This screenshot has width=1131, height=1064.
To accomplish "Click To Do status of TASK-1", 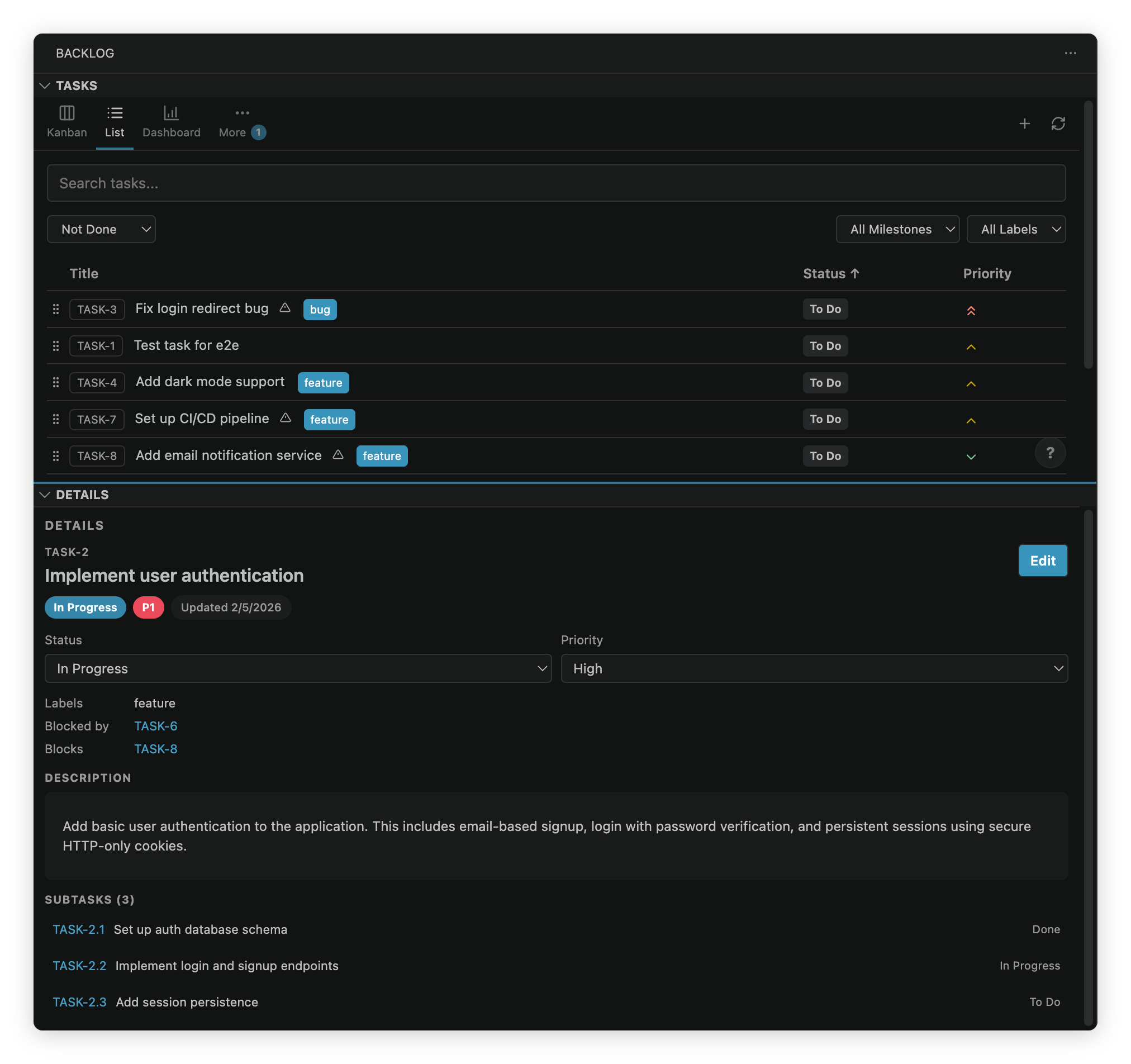I will (825, 346).
